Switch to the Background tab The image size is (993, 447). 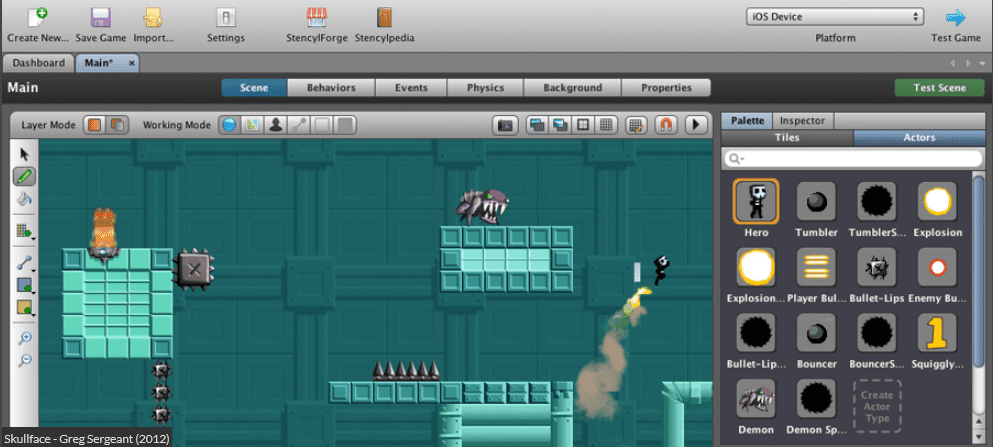[572, 88]
